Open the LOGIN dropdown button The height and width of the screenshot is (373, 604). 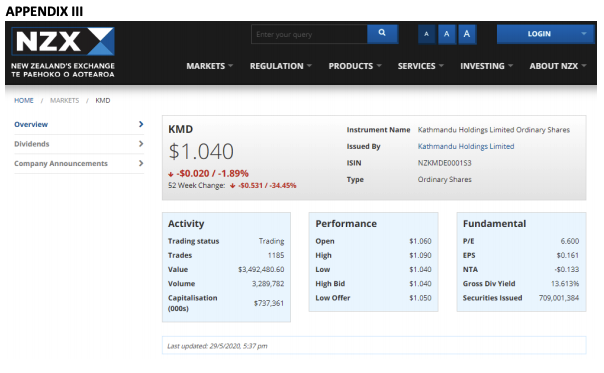click(x=545, y=34)
